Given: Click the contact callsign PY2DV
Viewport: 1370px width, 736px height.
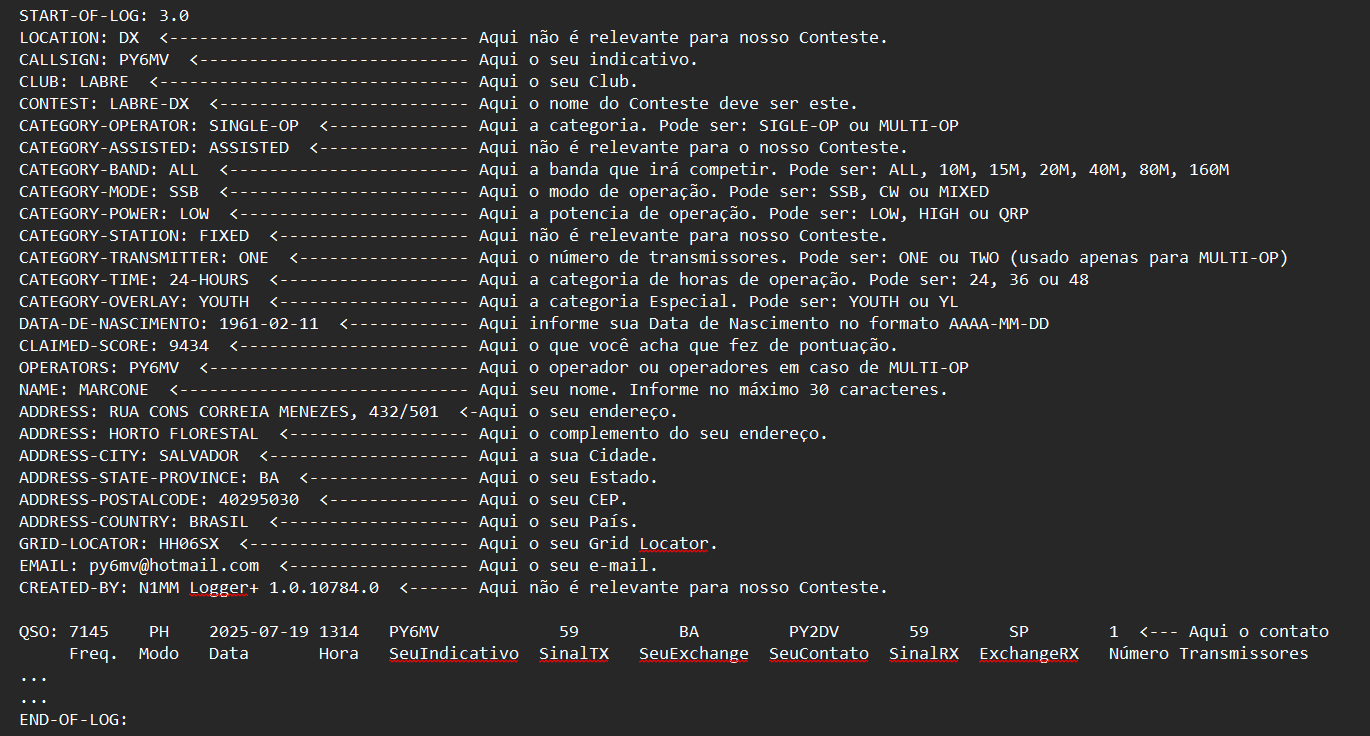Looking at the screenshot, I should tap(813, 632).
